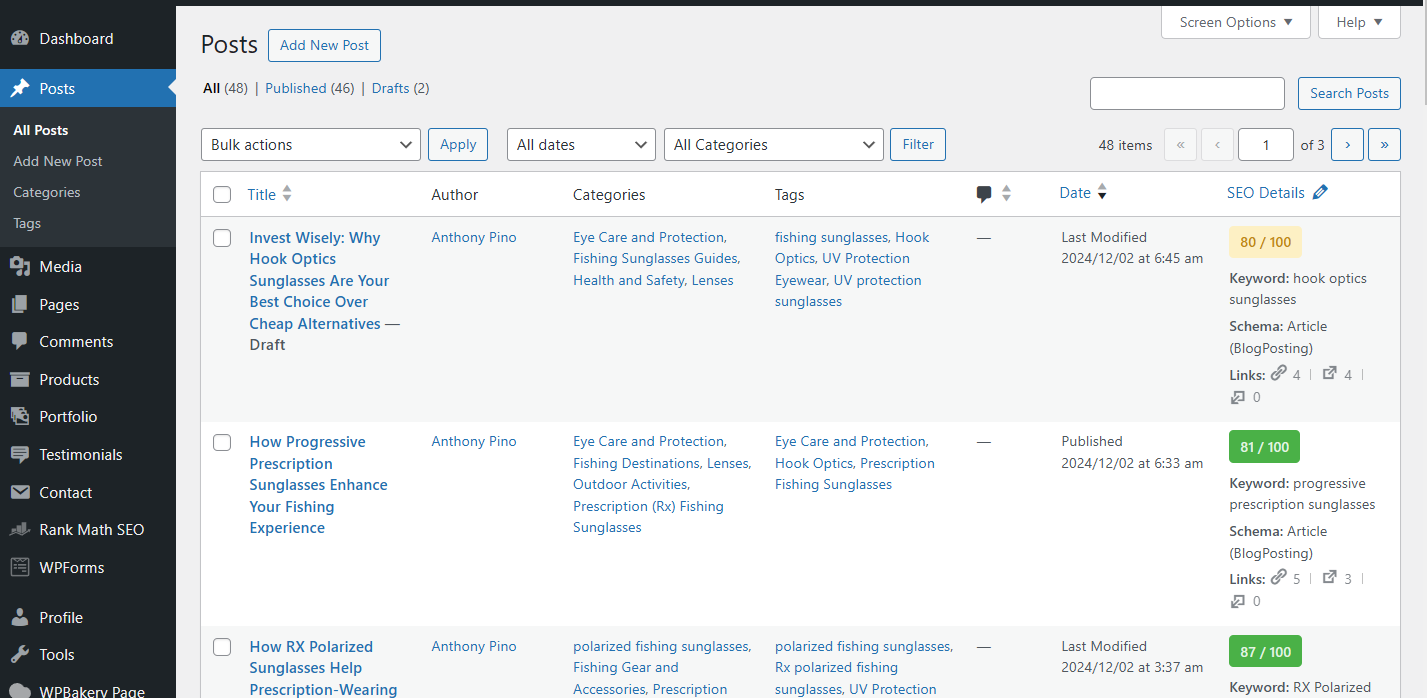Show All (48) posts

(x=225, y=88)
